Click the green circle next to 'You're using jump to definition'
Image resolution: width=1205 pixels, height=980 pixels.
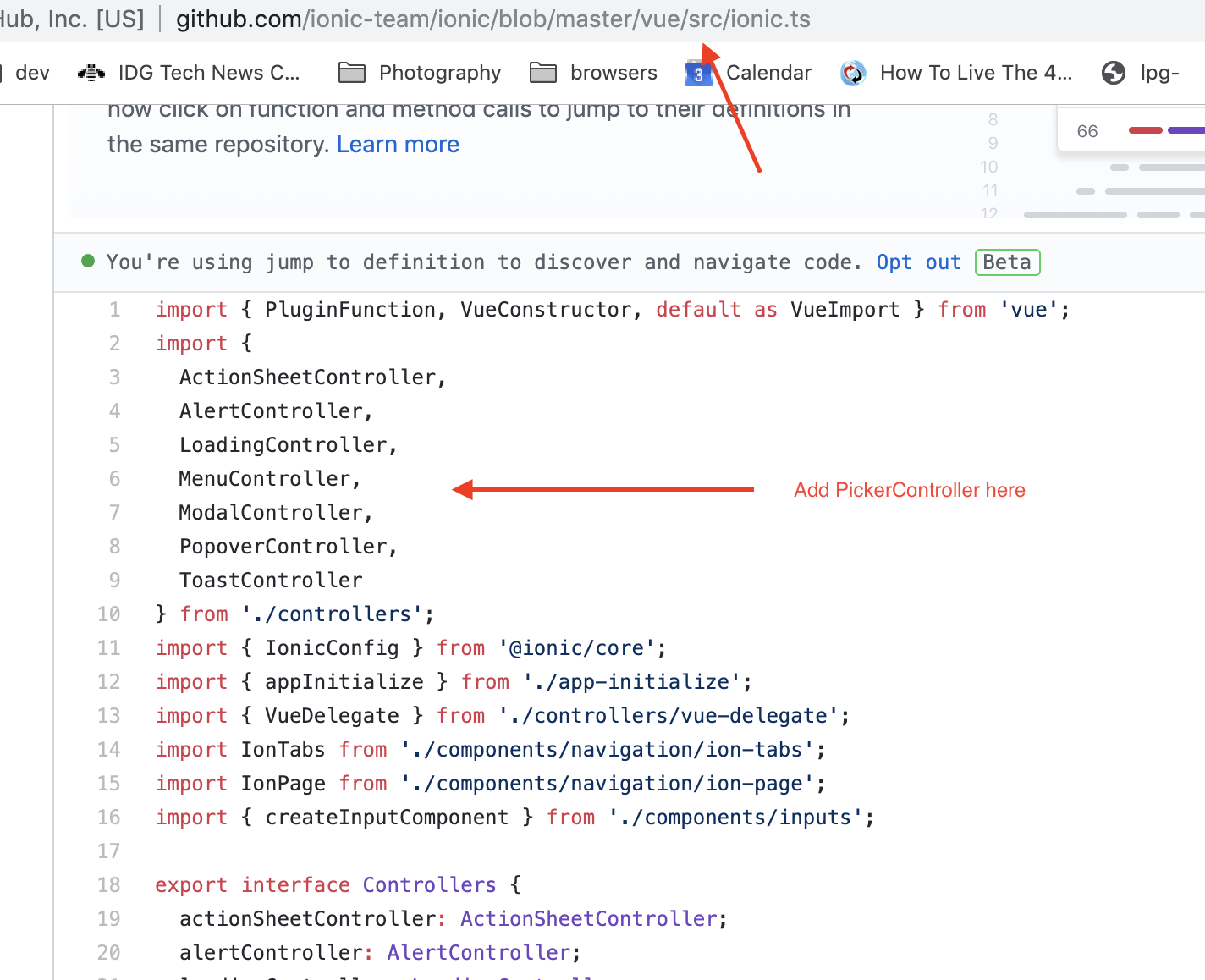(87, 262)
